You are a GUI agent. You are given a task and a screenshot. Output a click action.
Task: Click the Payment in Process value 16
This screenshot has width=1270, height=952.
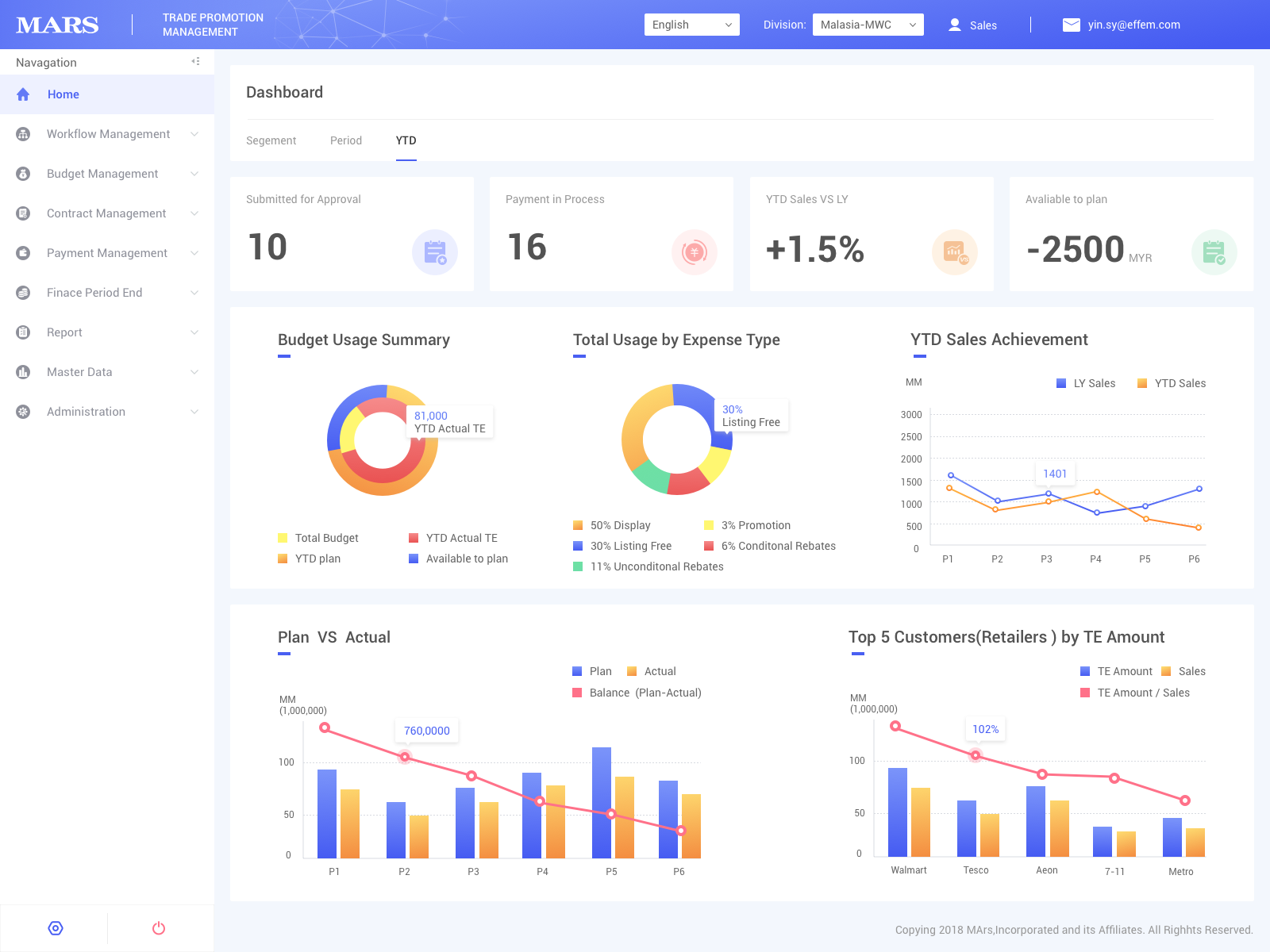[527, 247]
